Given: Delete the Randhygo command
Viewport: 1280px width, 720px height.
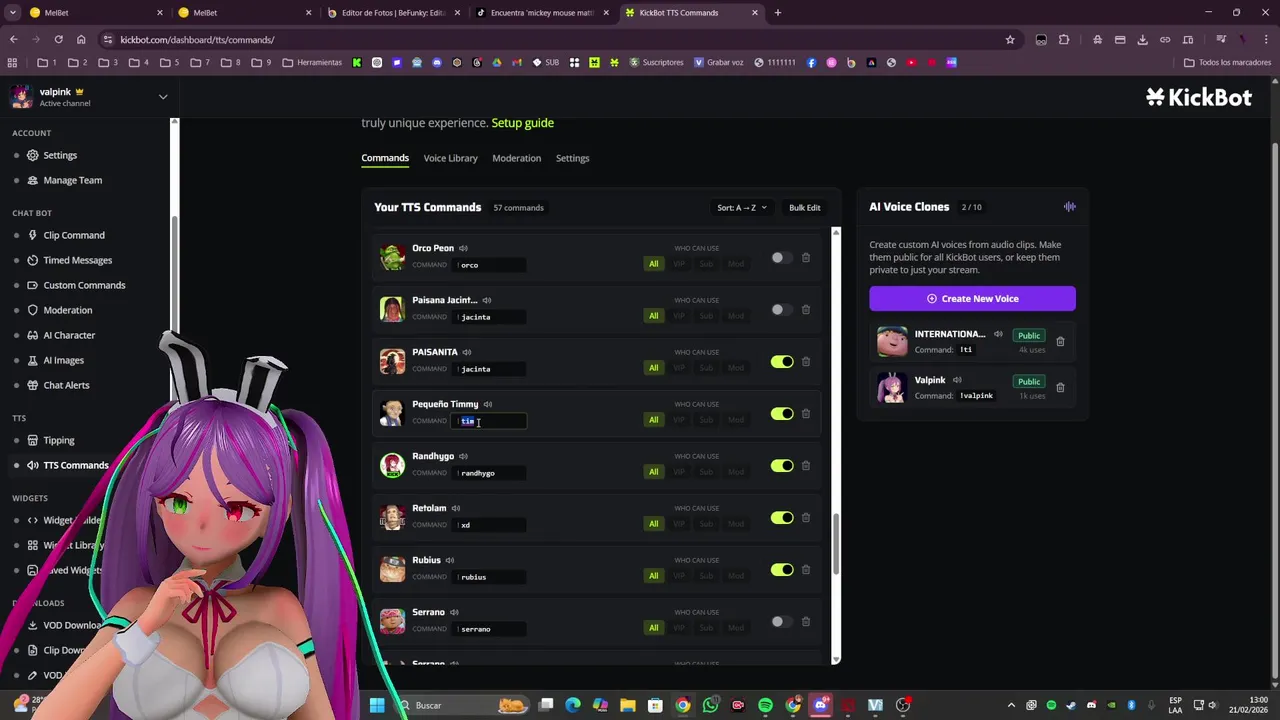Looking at the screenshot, I should [805, 466].
